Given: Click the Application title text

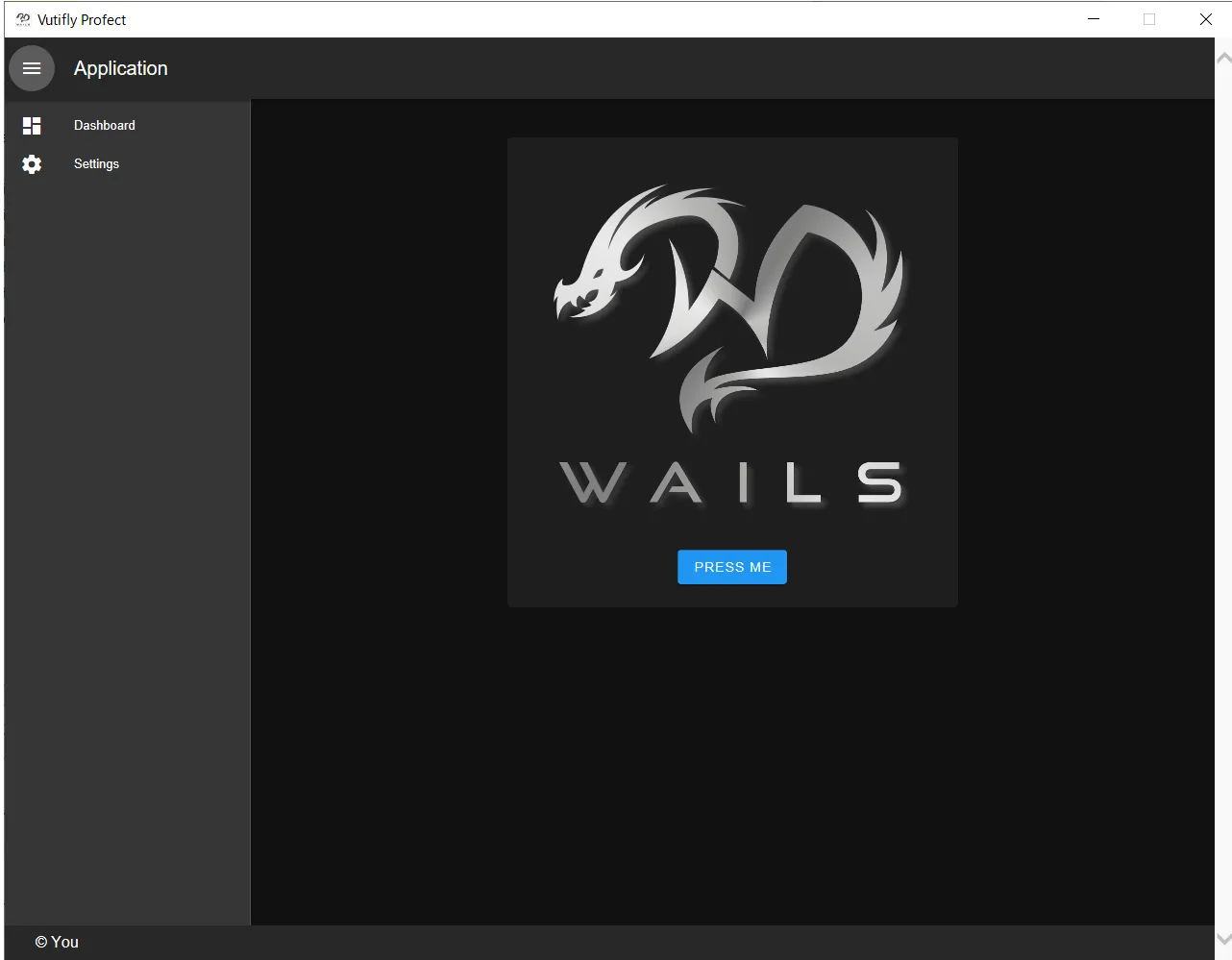Looking at the screenshot, I should pos(121,68).
